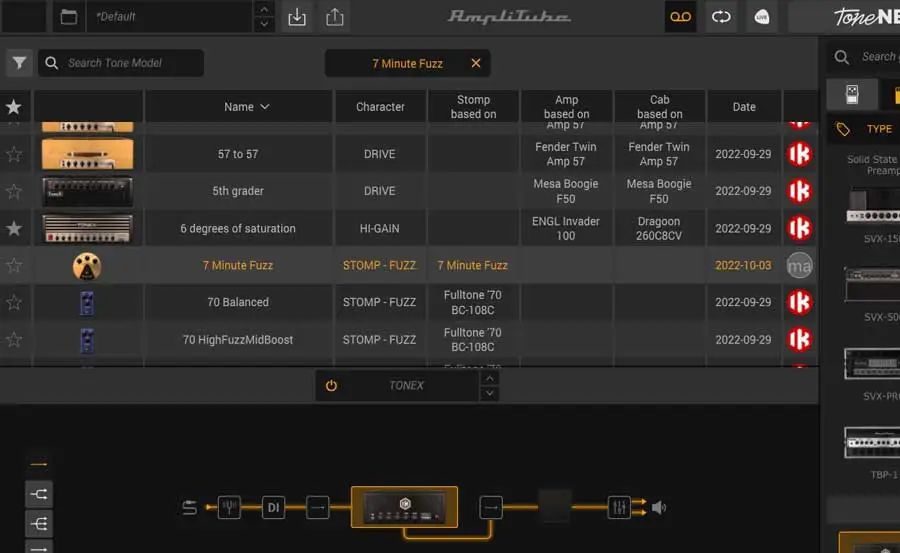Open the preset folder browser icon
Screen dimensions: 900x553
click(69, 17)
